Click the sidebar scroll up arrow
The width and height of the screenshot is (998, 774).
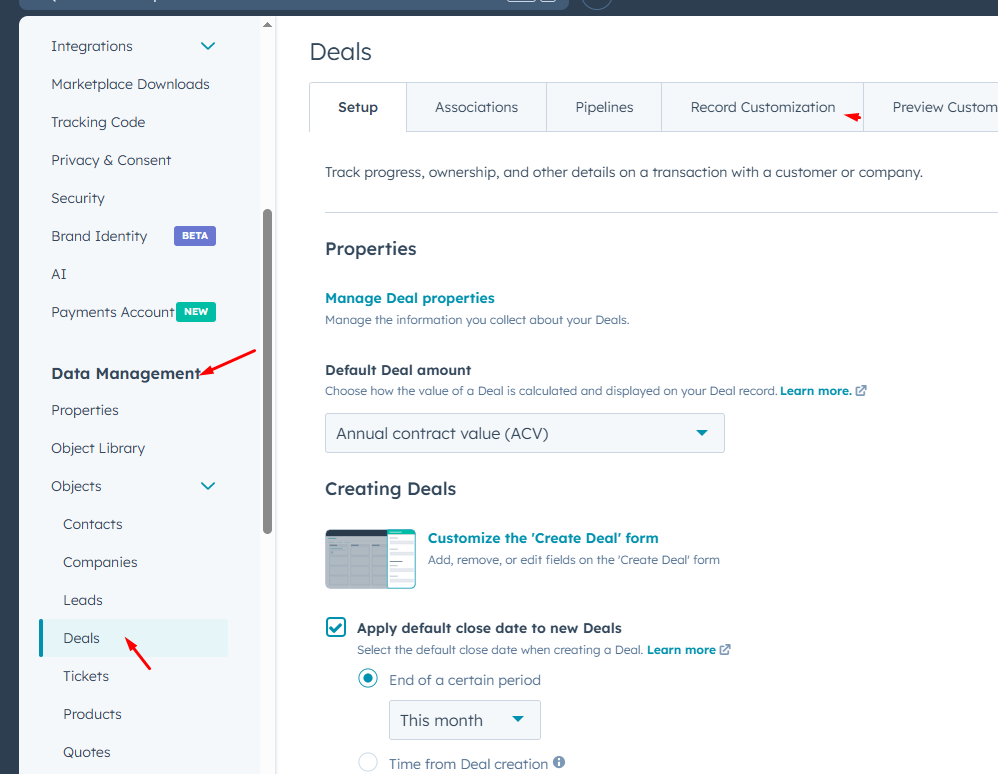[x=267, y=25]
